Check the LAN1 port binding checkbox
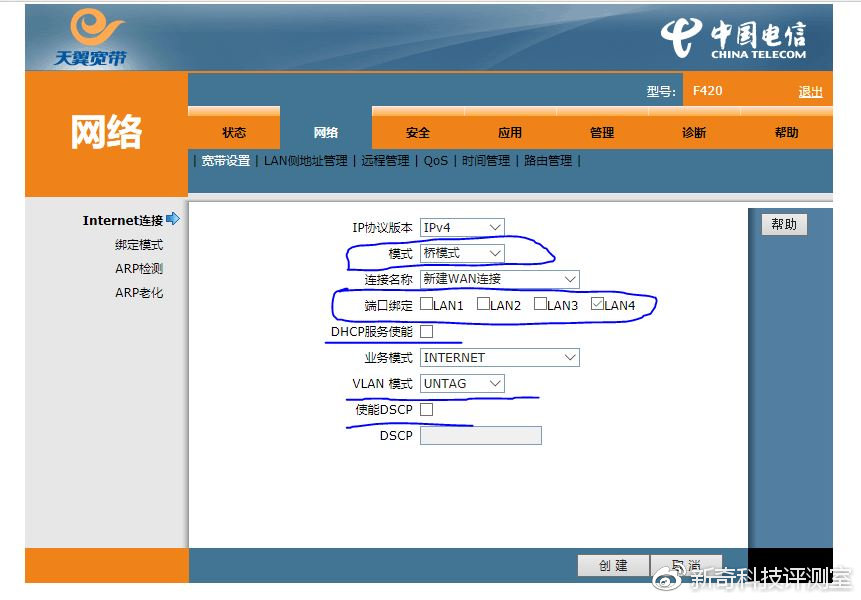 pos(426,305)
